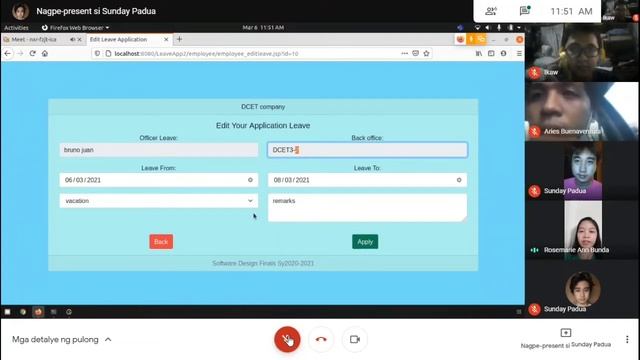Select the Edit Leave Application tab
This screenshot has height=360, width=640.
[x=118, y=40]
